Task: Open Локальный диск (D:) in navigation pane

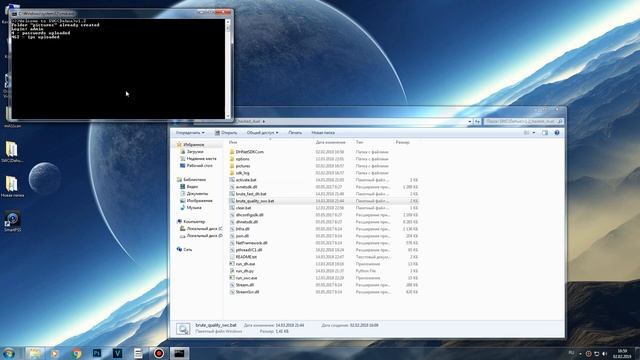Action: click(x=204, y=236)
